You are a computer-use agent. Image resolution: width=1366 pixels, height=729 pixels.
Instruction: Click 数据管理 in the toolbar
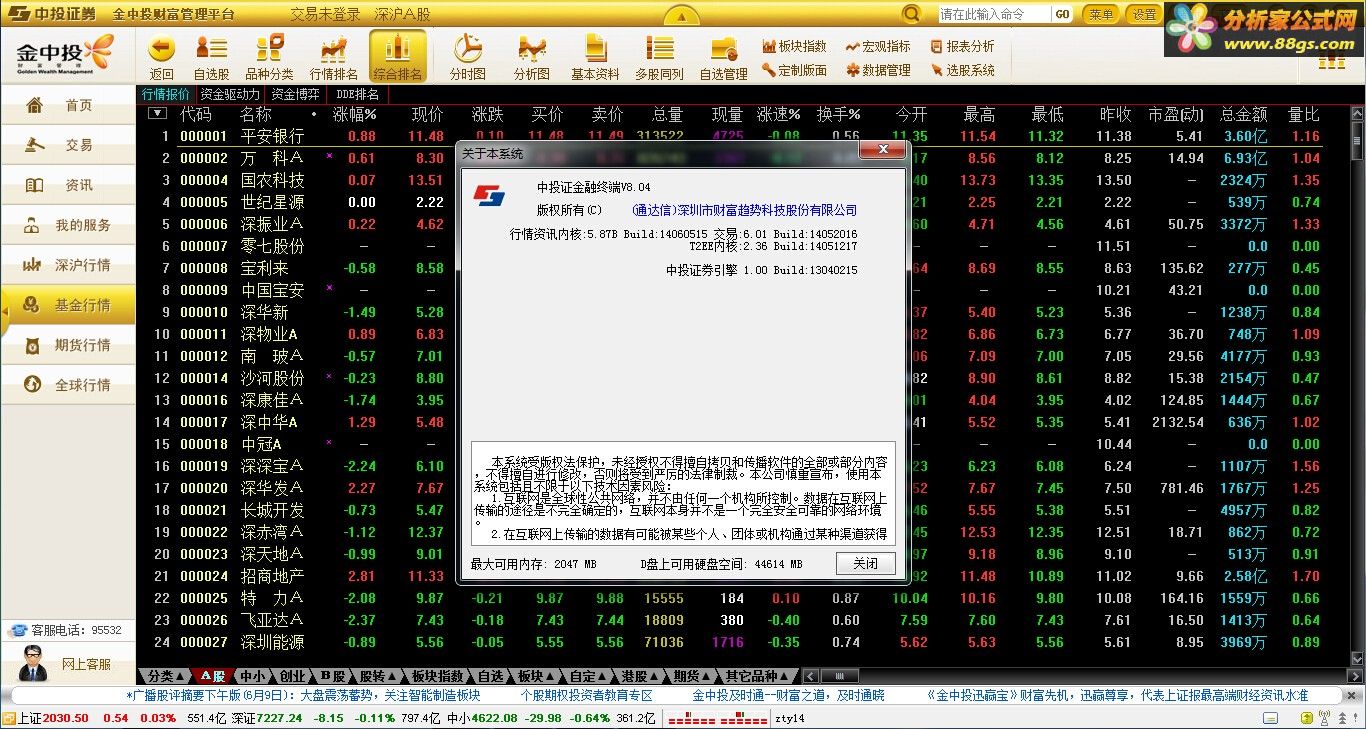click(x=878, y=70)
